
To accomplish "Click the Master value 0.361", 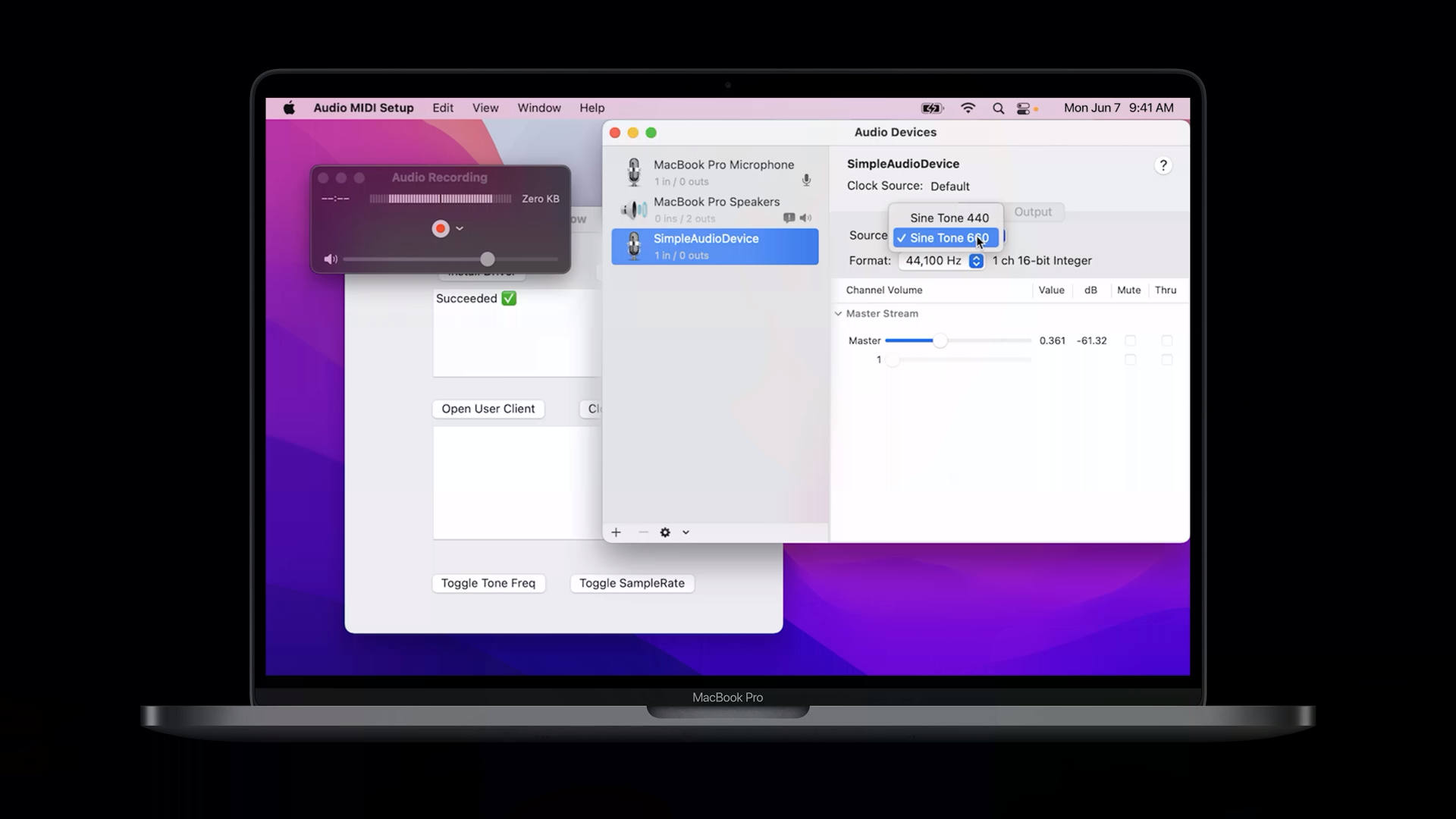I will pos(1052,340).
